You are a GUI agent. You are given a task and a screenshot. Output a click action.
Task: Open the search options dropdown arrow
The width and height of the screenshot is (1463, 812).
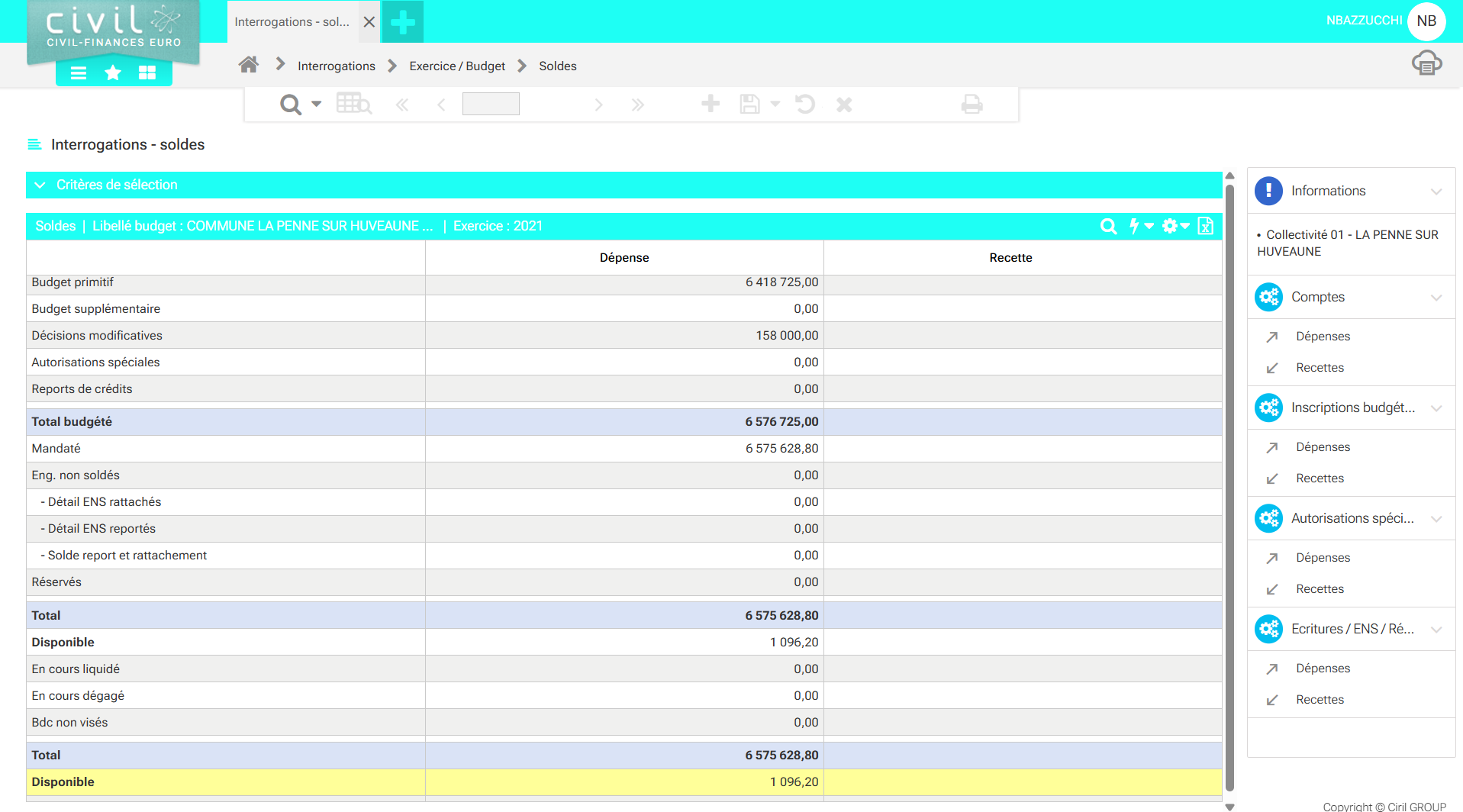(316, 104)
